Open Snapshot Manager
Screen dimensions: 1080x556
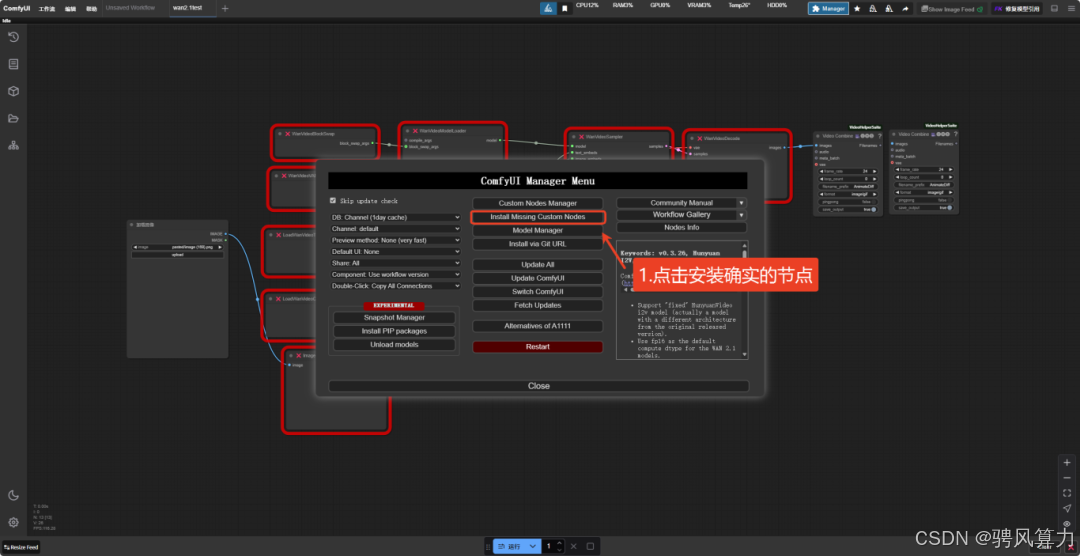pos(394,318)
